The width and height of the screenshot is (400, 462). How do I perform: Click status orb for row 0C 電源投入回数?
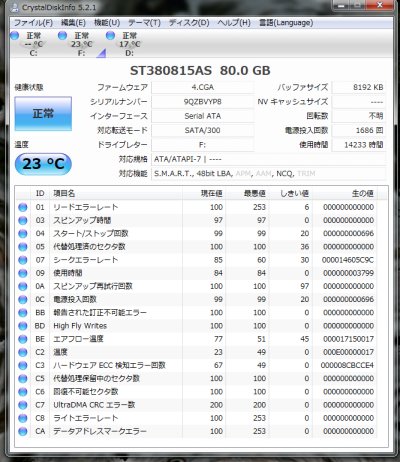(23, 299)
